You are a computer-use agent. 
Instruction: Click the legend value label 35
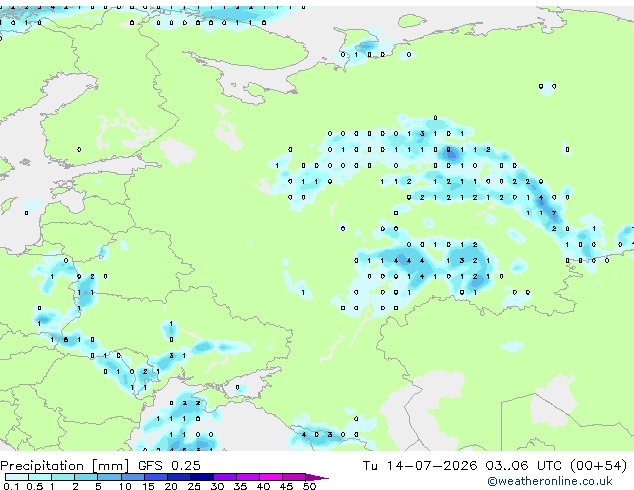pos(240,486)
